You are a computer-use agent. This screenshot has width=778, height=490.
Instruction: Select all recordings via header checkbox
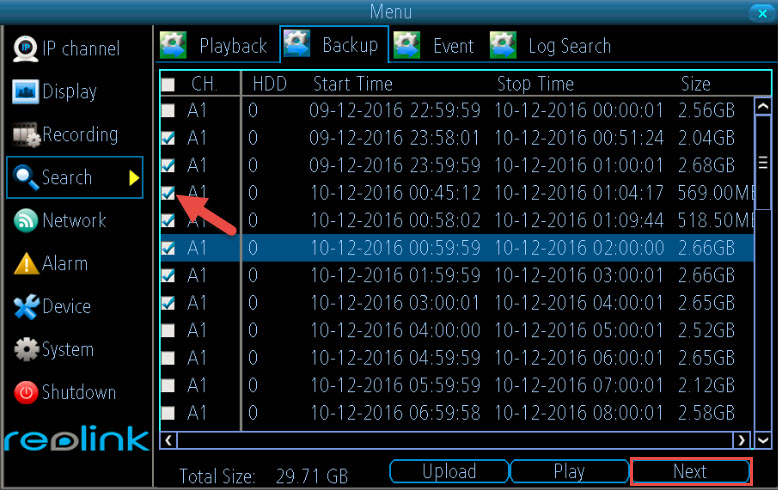168,85
